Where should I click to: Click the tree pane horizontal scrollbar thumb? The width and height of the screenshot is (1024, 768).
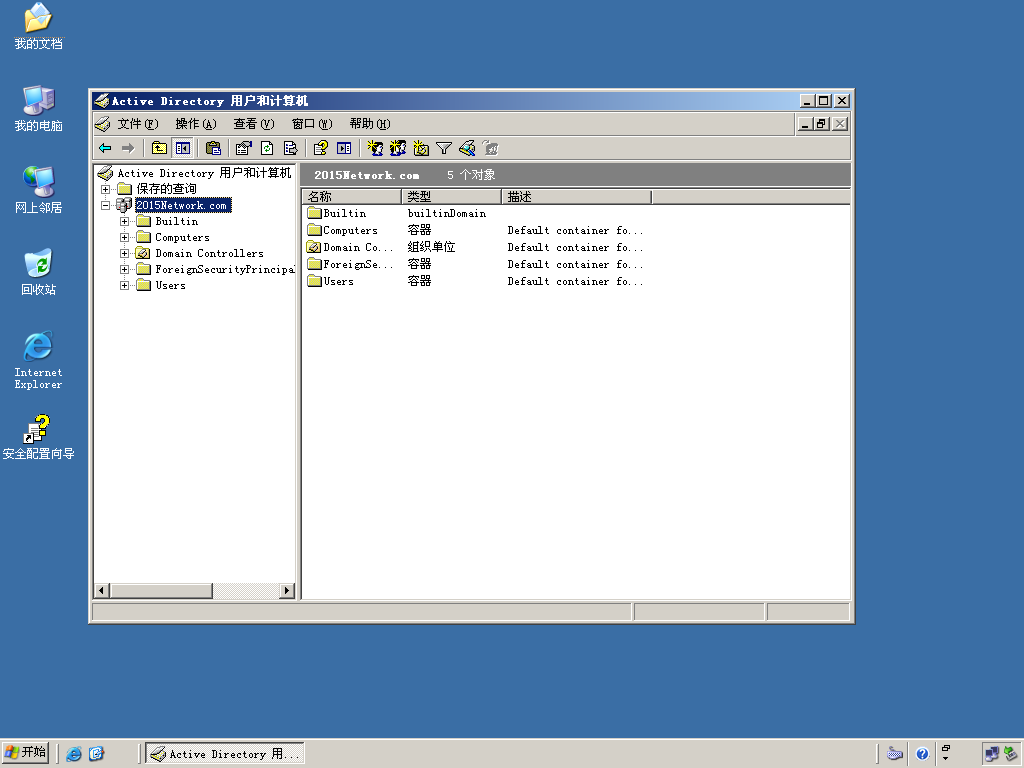[x=161, y=590]
